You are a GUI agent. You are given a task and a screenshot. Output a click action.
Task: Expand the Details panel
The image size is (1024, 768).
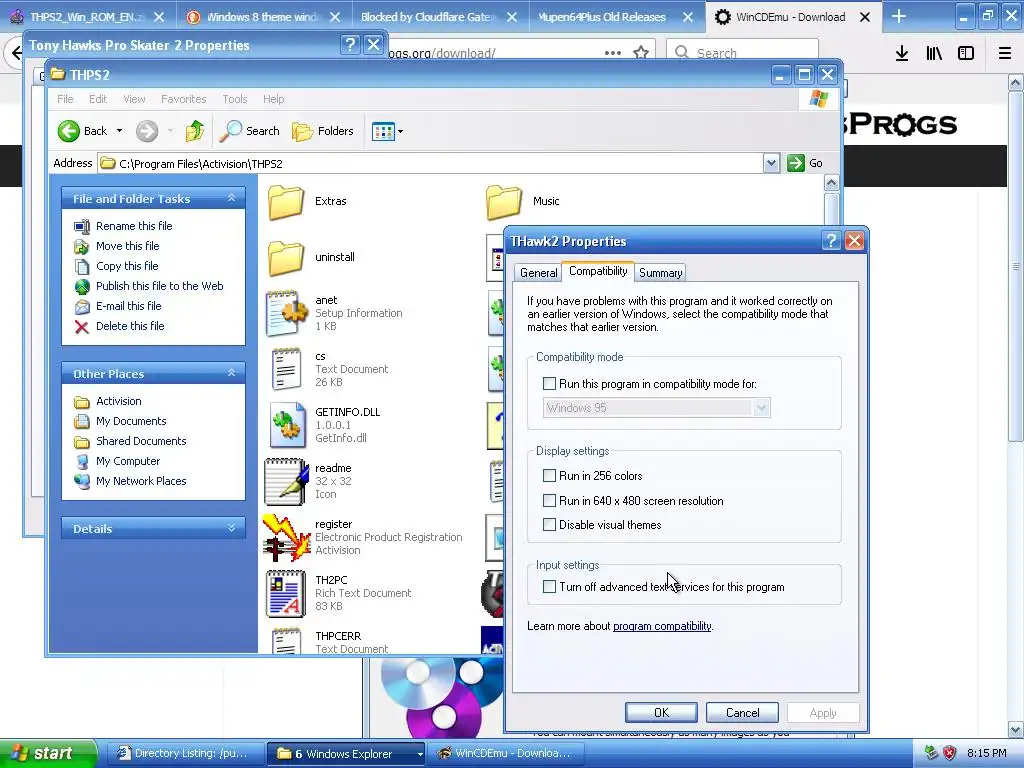[231, 528]
